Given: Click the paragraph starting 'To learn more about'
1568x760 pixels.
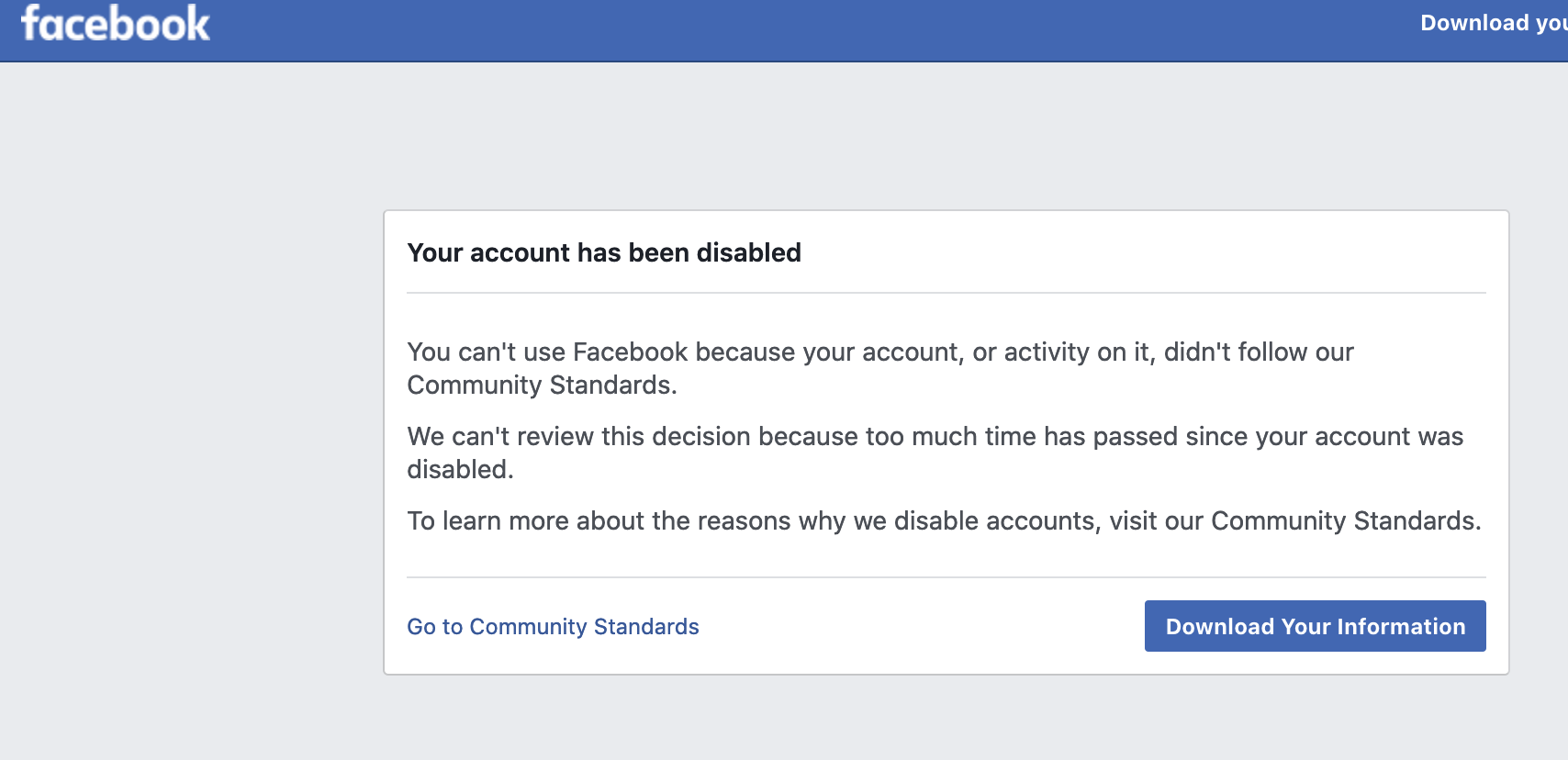Looking at the screenshot, I should pos(944,520).
